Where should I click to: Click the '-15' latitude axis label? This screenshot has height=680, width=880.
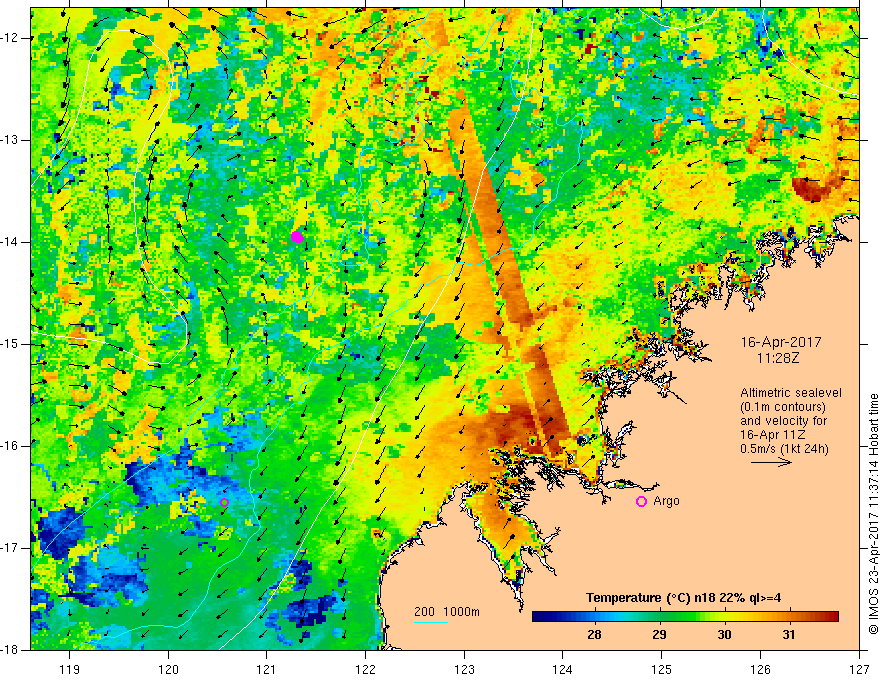11,344
